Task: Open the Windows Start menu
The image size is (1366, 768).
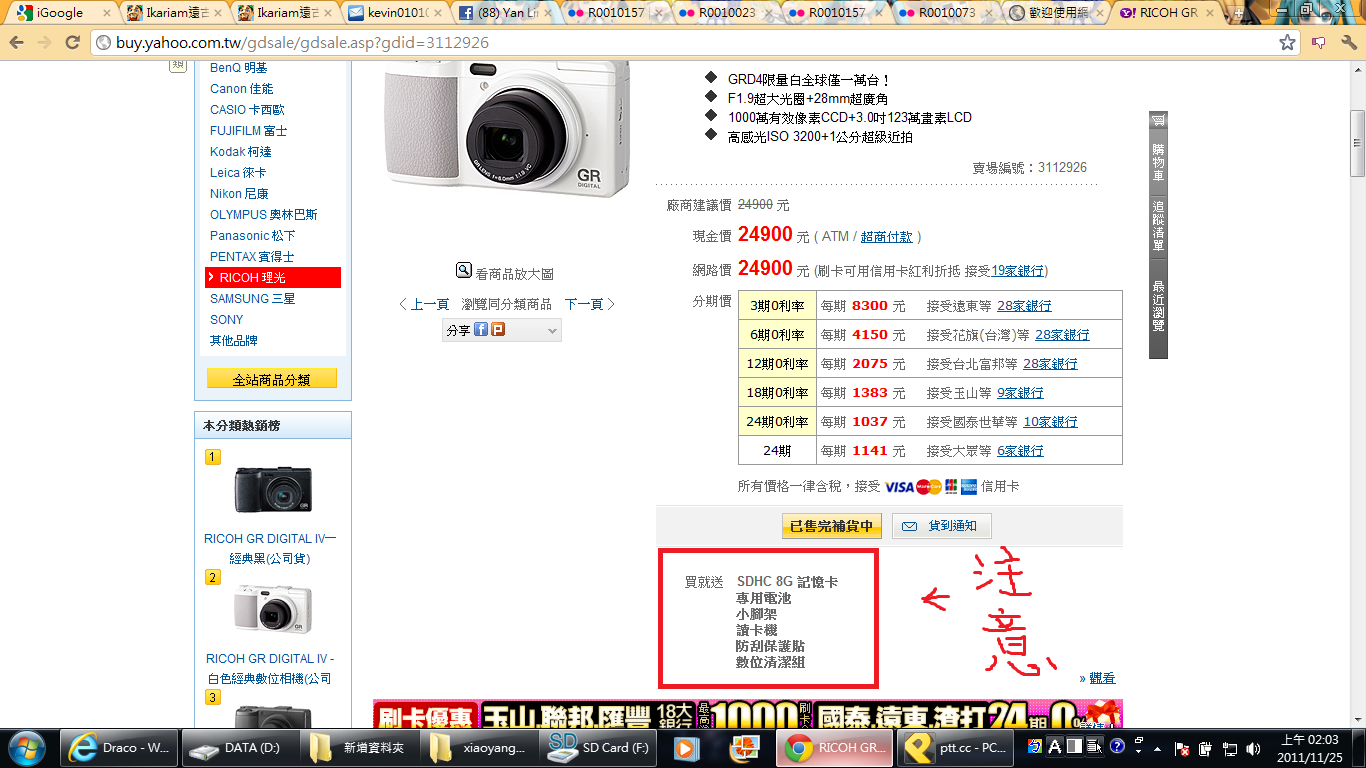Action: coord(26,748)
